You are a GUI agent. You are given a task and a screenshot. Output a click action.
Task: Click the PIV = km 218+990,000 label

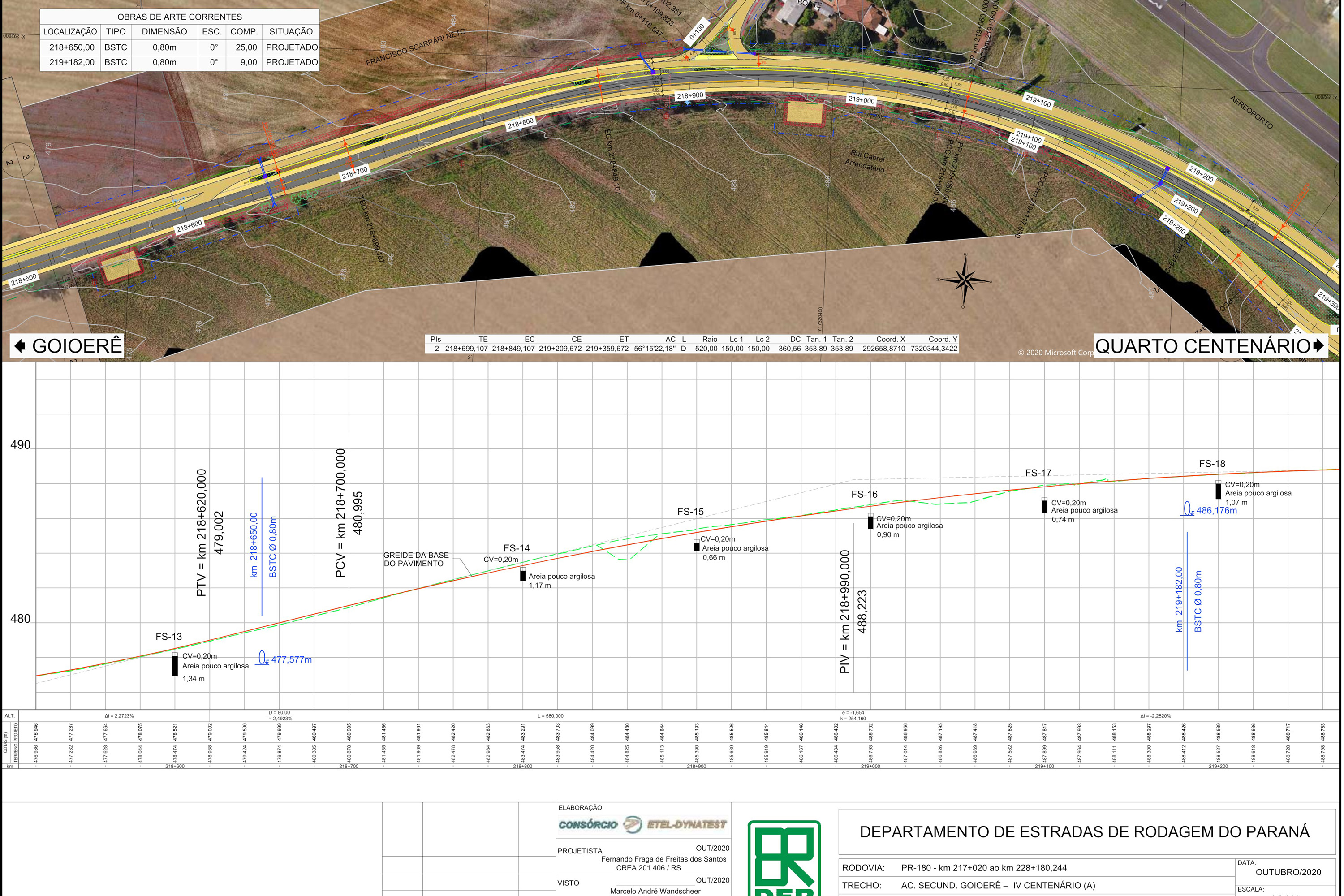pyautogui.click(x=844, y=611)
